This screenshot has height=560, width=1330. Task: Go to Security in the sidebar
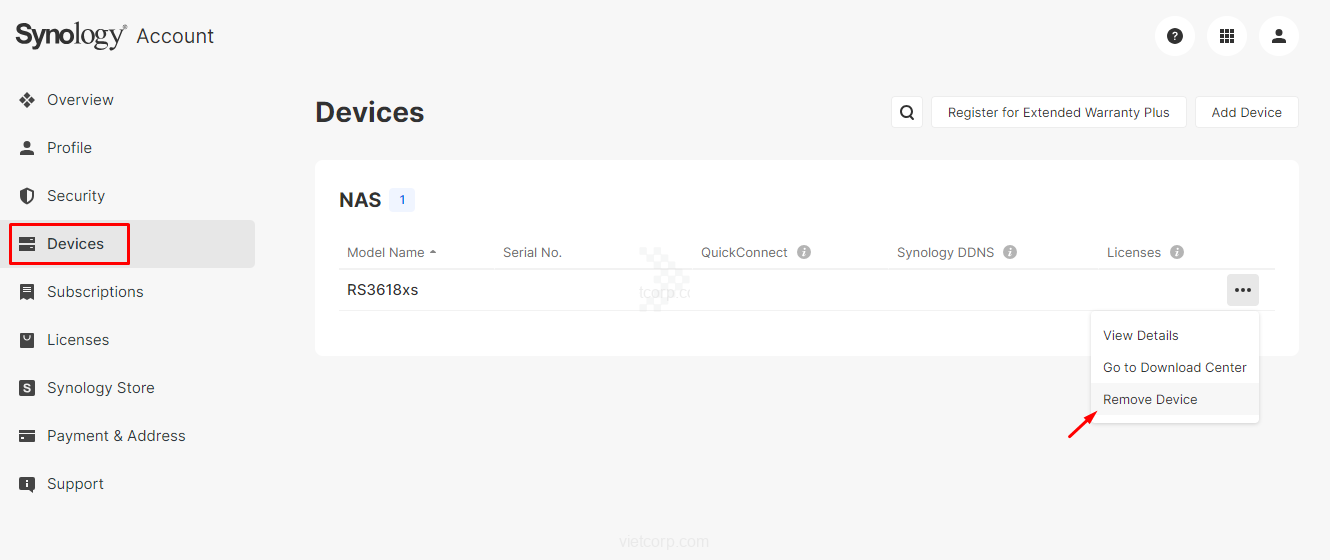pos(76,196)
